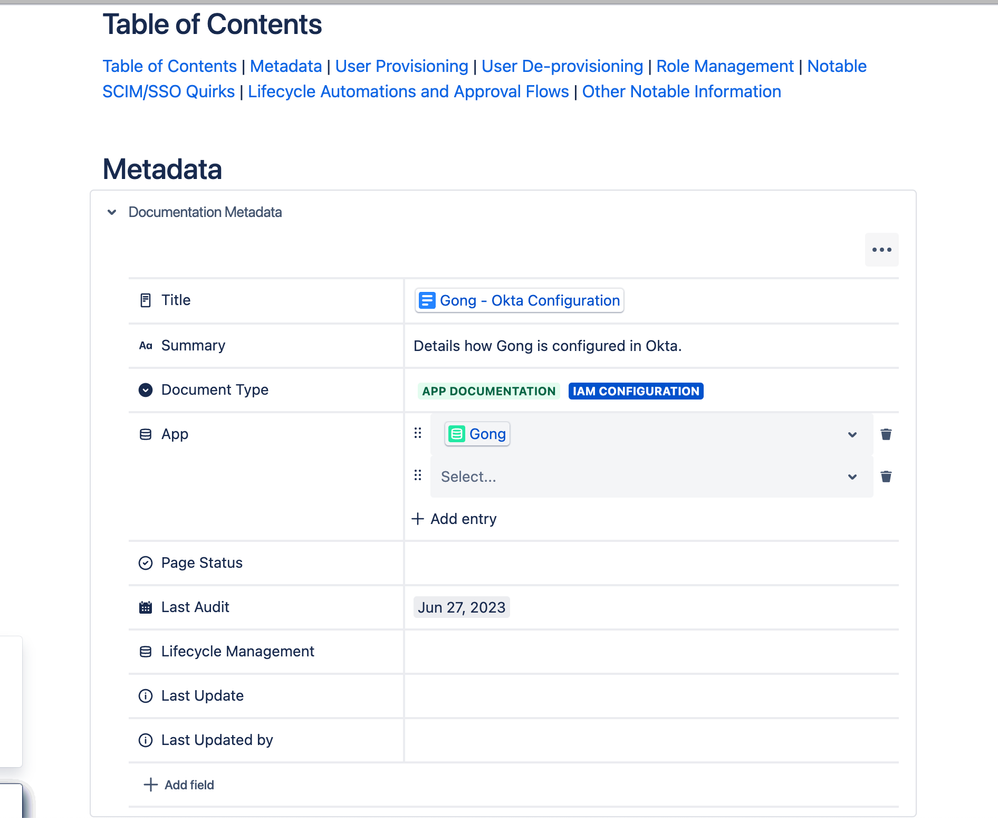The width and height of the screenshot is (998, 818).
Task: Jump to Table of Contents link
Action: click(169, 66)
